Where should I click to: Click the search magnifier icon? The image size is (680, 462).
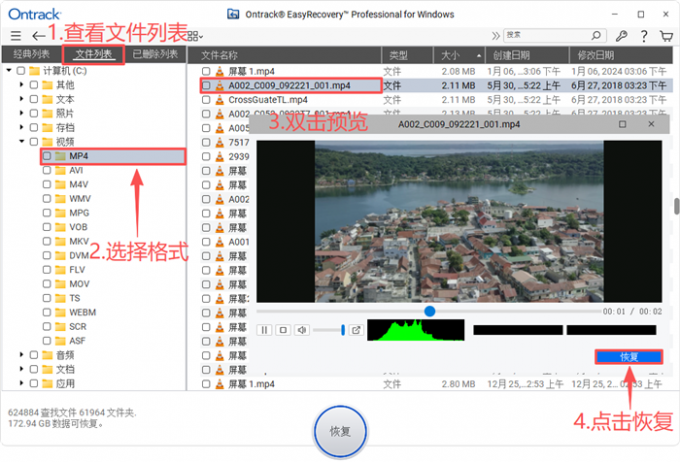pyautogui.click(x=597, y=35)
